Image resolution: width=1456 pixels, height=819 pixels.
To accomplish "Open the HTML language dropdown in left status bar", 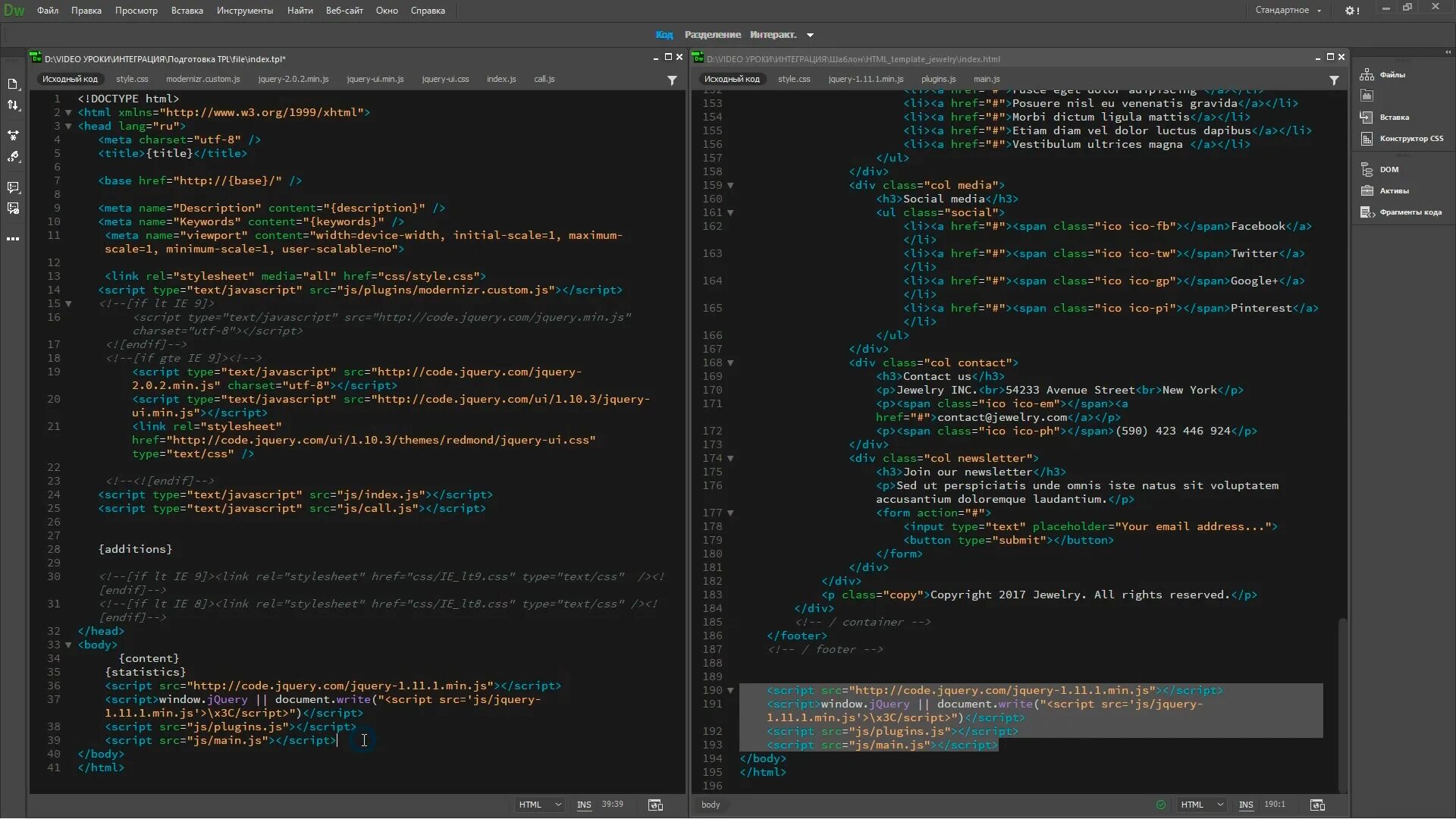I will (539, 805).
